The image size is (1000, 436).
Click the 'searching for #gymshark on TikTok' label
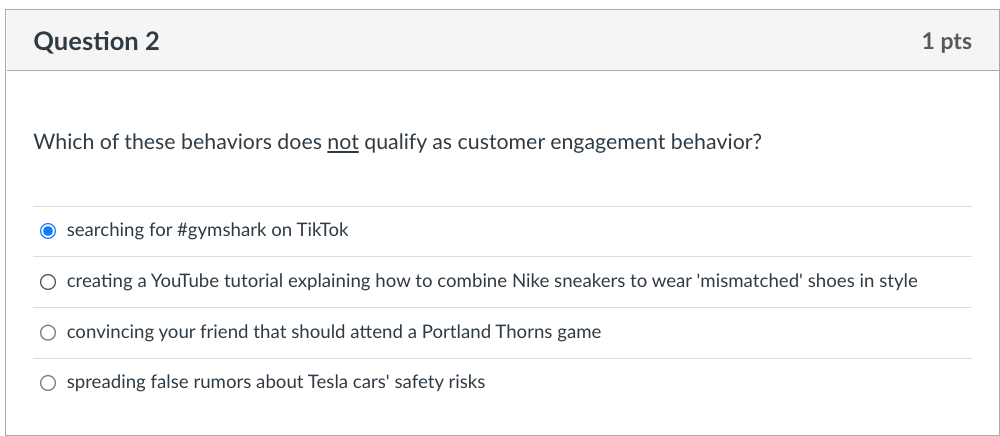coord(207,231)
